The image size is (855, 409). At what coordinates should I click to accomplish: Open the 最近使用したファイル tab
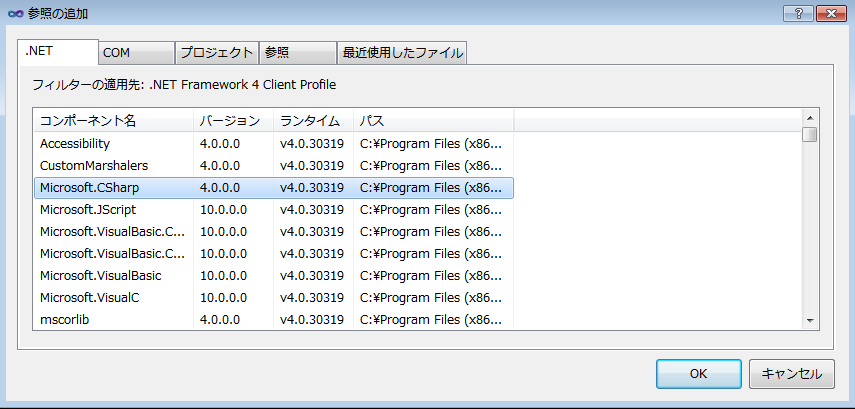(x=402, y=53)
